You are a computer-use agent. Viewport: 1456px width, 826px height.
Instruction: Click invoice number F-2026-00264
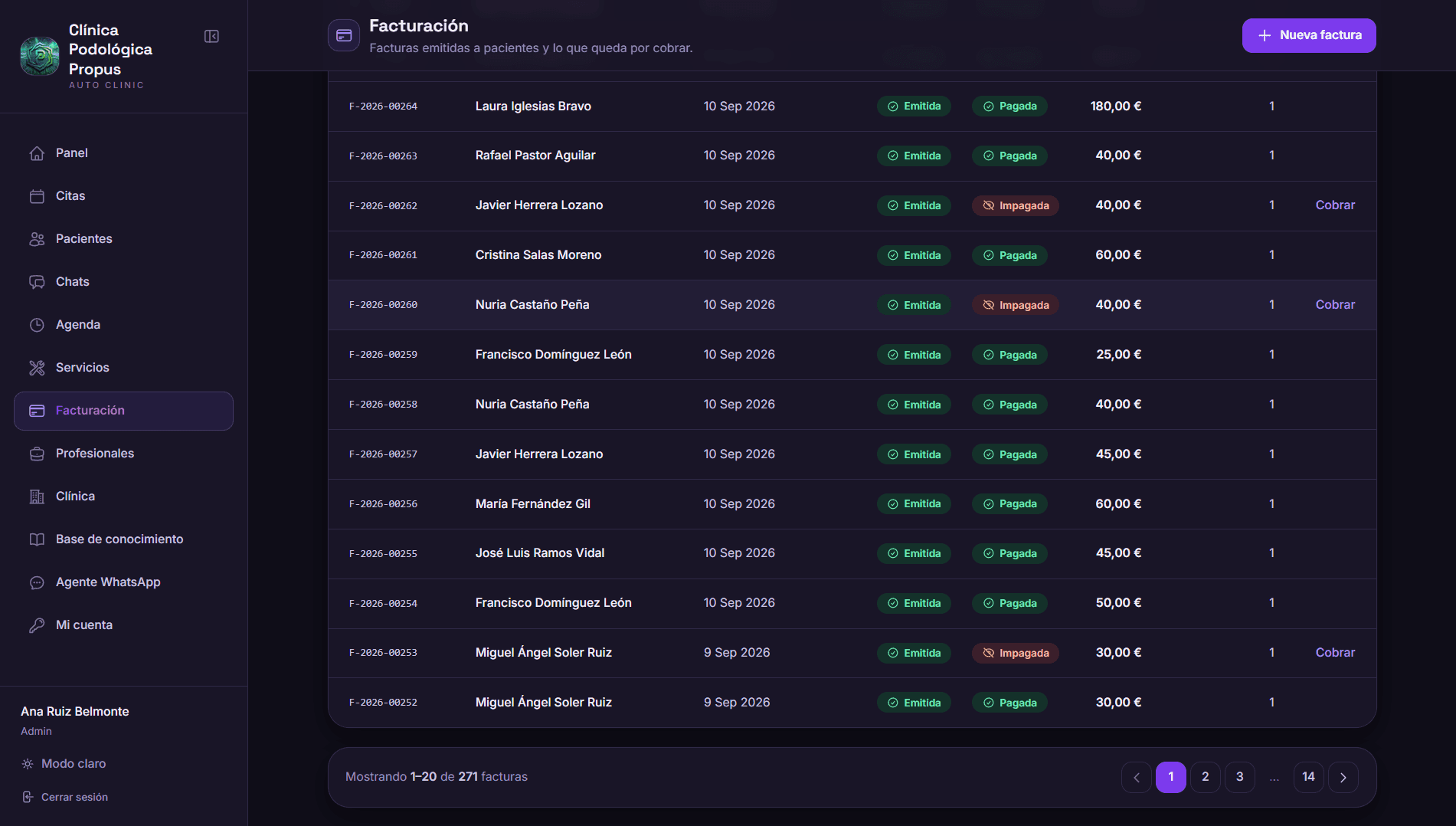(x=383, y=107)
